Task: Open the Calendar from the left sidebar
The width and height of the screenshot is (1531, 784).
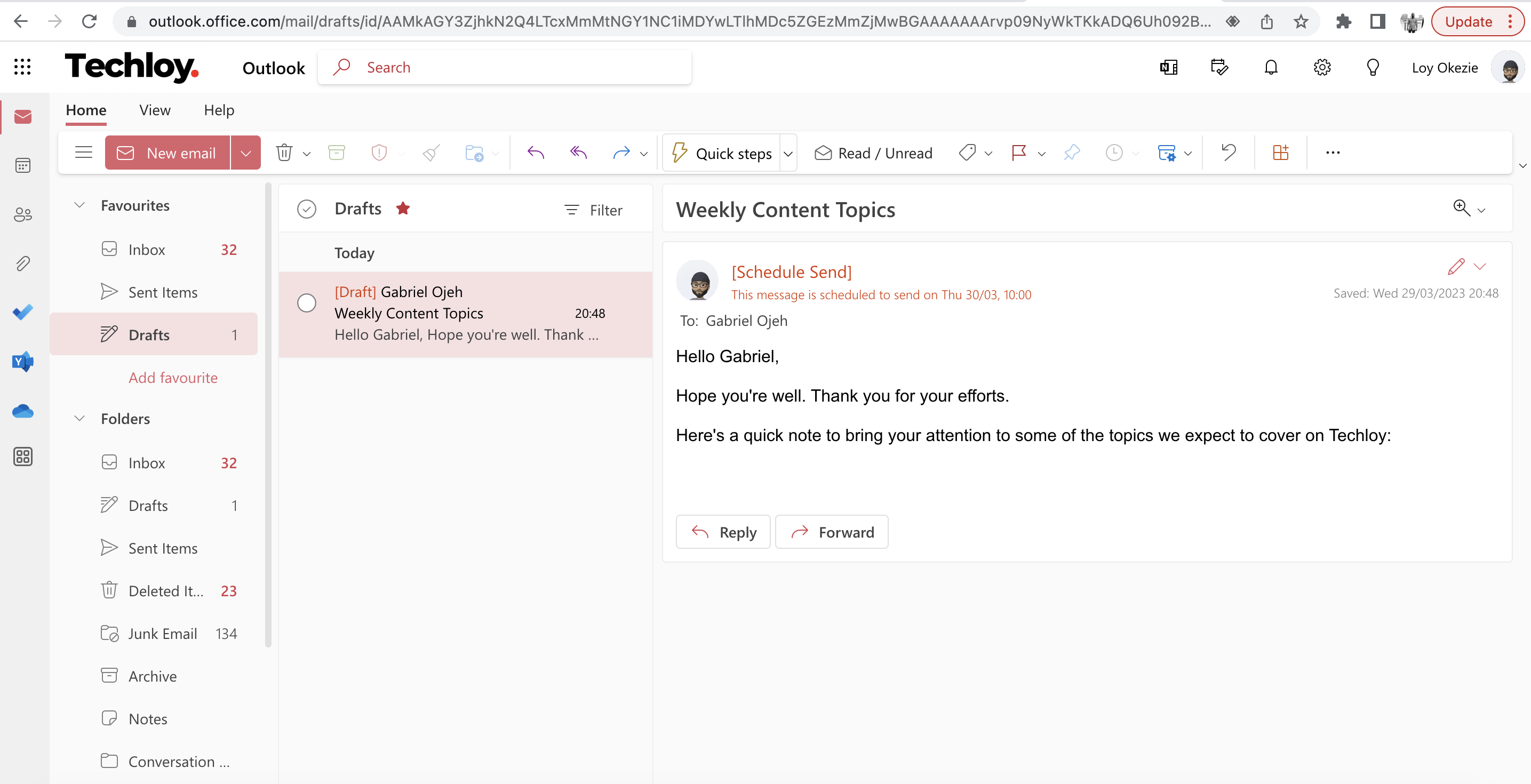Action: [22, 165]
